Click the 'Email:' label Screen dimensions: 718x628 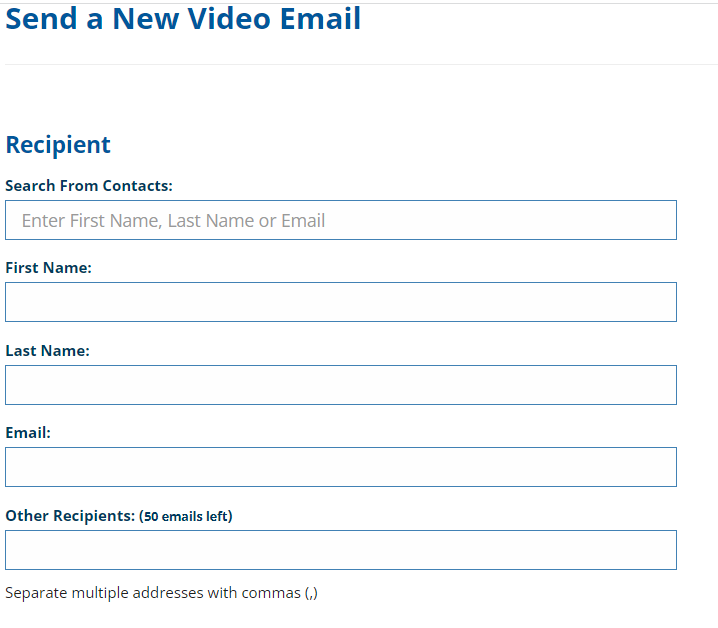(28, 432)
